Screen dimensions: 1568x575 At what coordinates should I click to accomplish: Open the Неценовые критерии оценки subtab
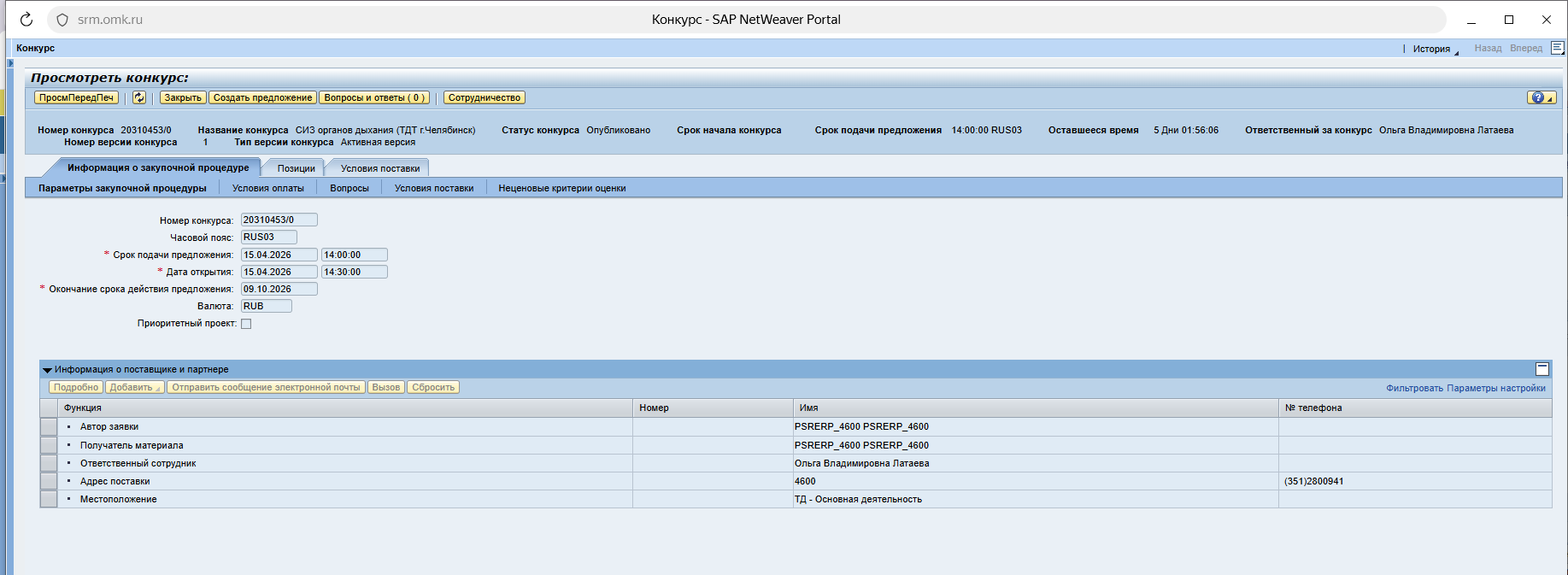561,188
